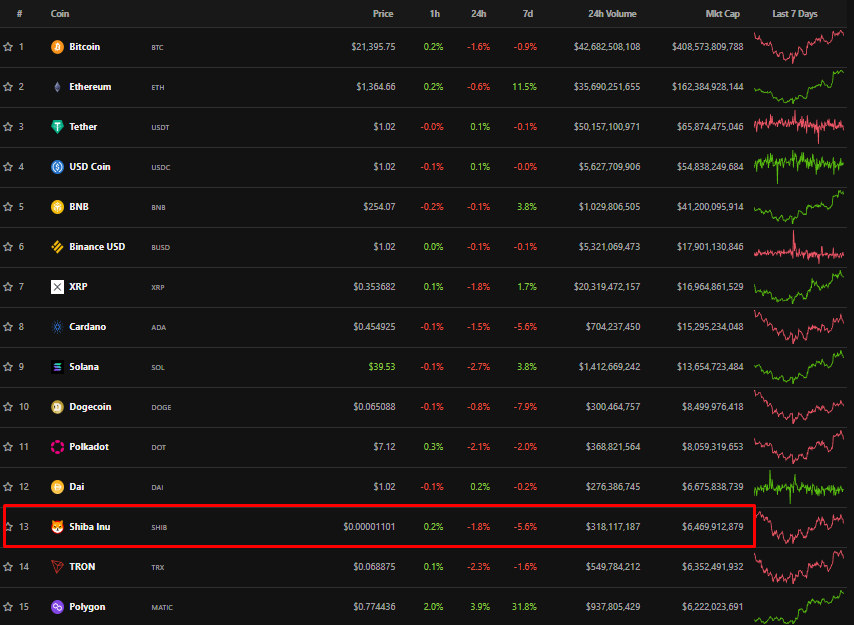Viewport: 854px width, 625px height.
Task: Click the Last 7 Days header
Action: [x=795, y=14]
